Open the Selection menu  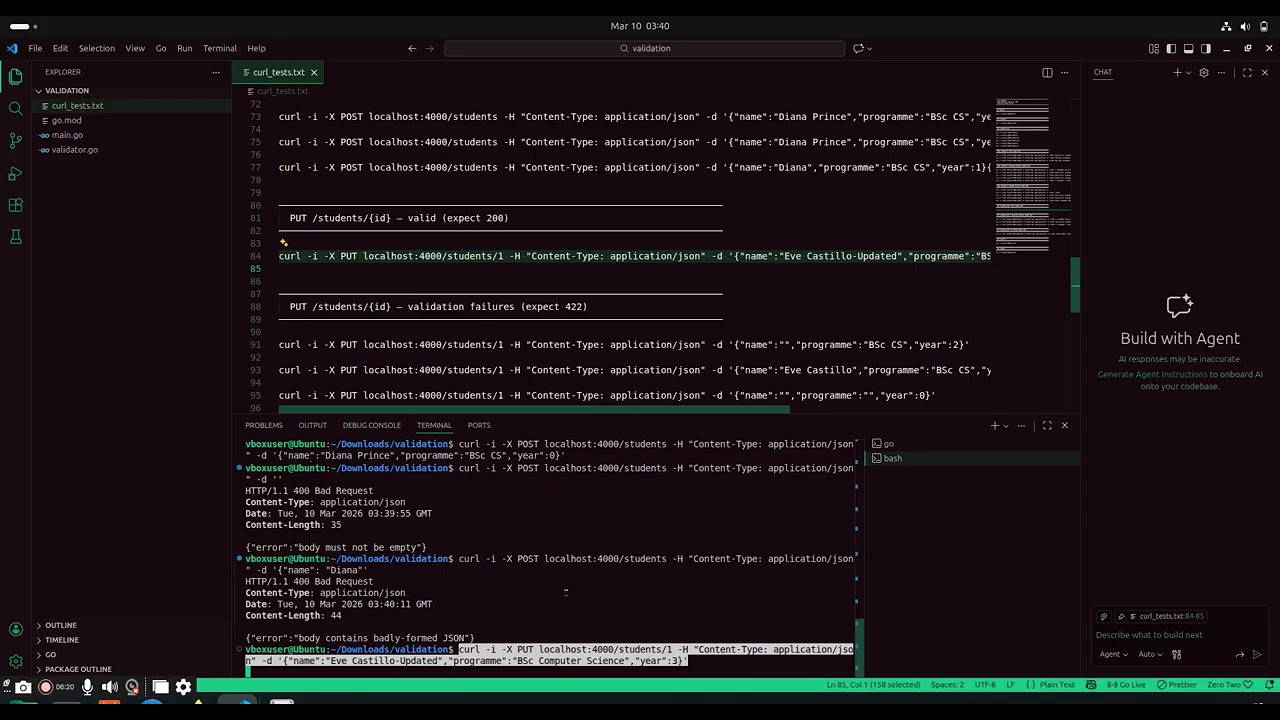pos(97,48)
